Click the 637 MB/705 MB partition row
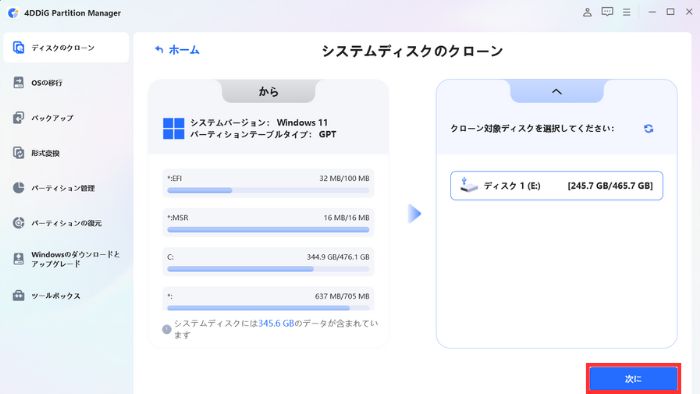Screen dimensions: 700x394 click(x=268, y=300)
